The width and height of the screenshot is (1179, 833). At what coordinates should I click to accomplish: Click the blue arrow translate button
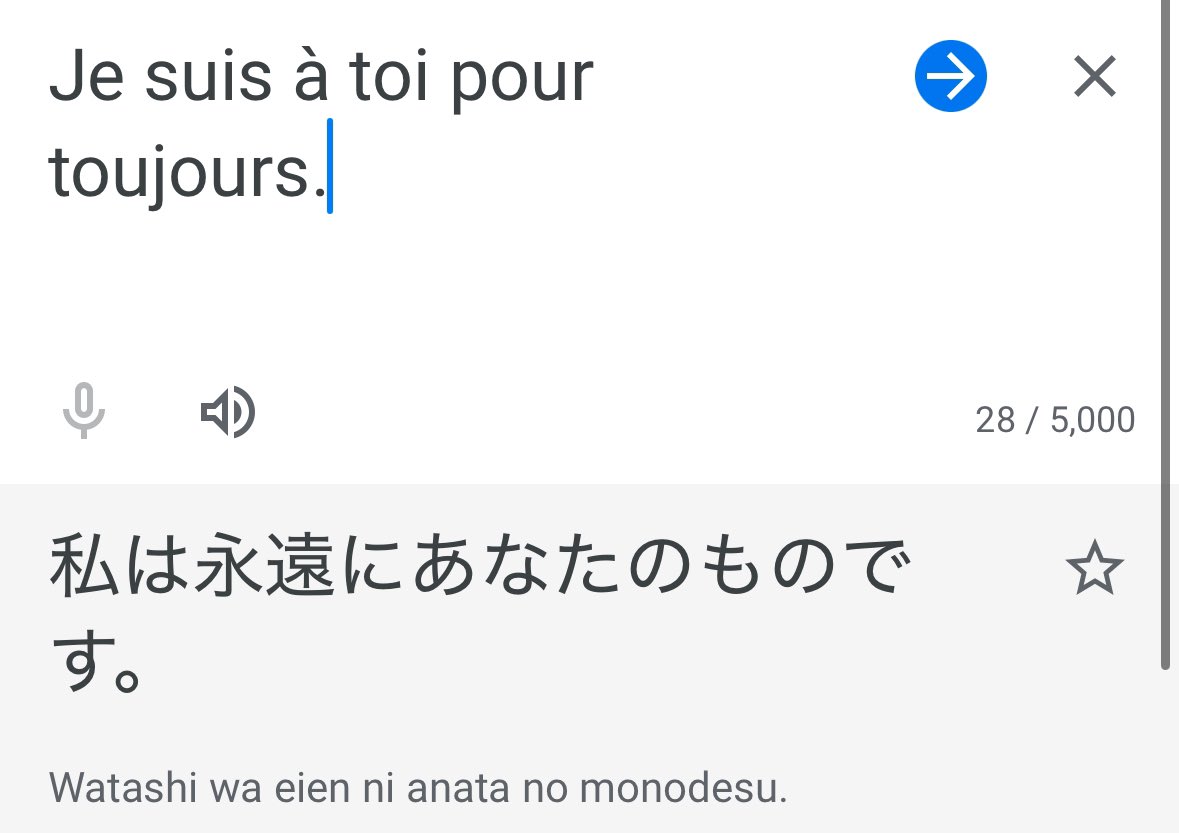click(x=950, y=76)
